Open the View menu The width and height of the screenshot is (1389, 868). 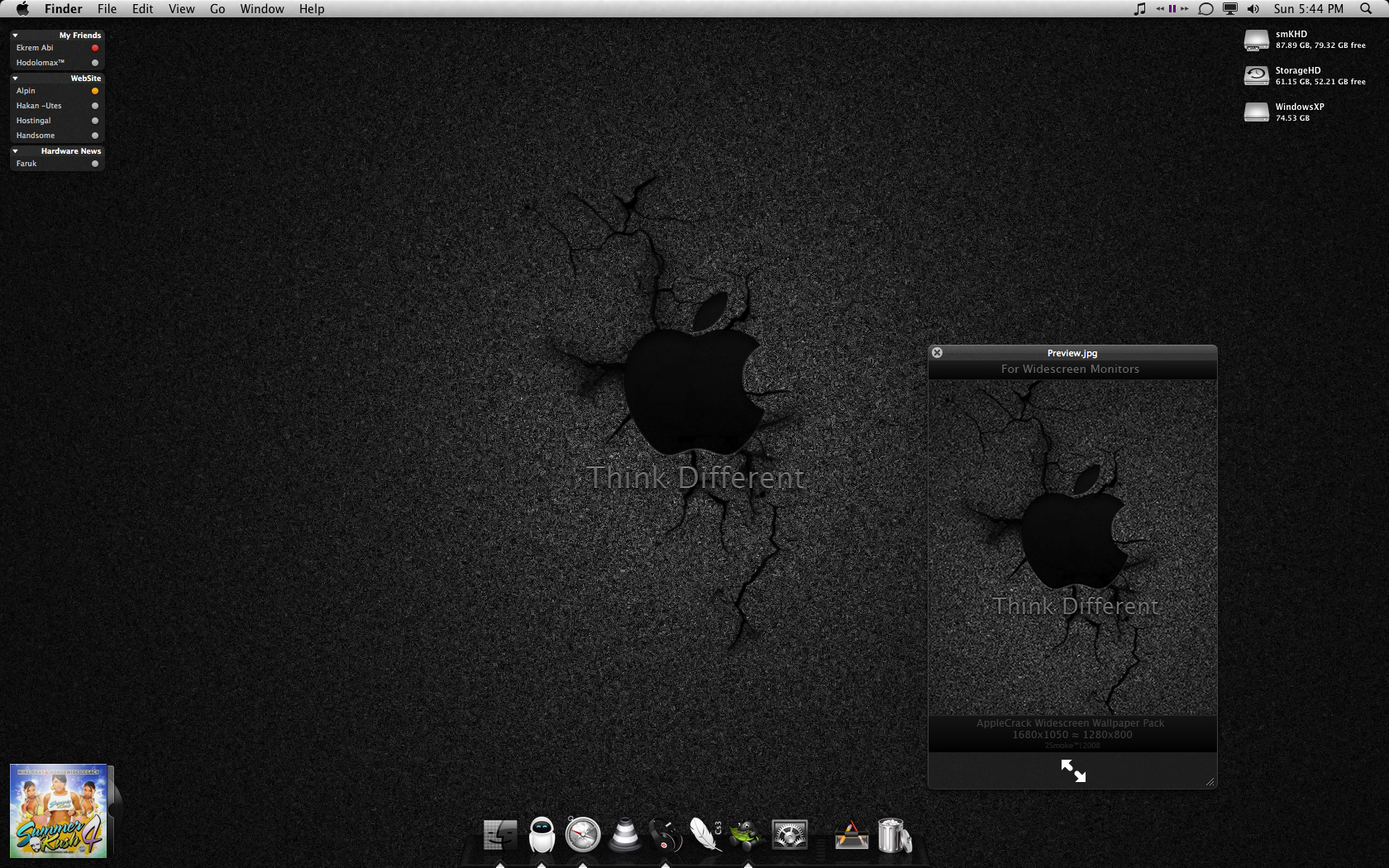[x=181, y=8]
